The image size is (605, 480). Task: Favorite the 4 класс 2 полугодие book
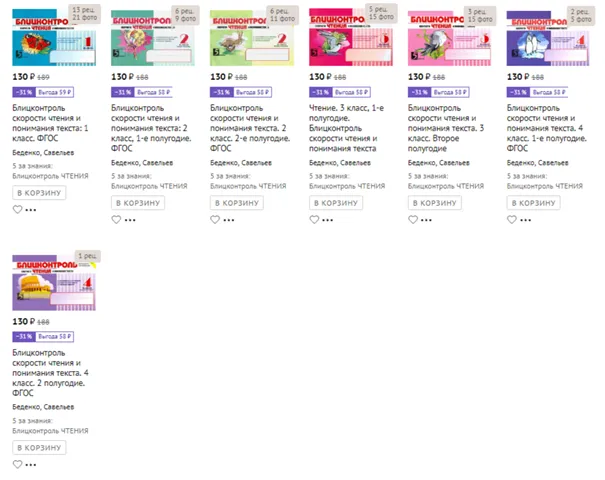pos(17,464)
